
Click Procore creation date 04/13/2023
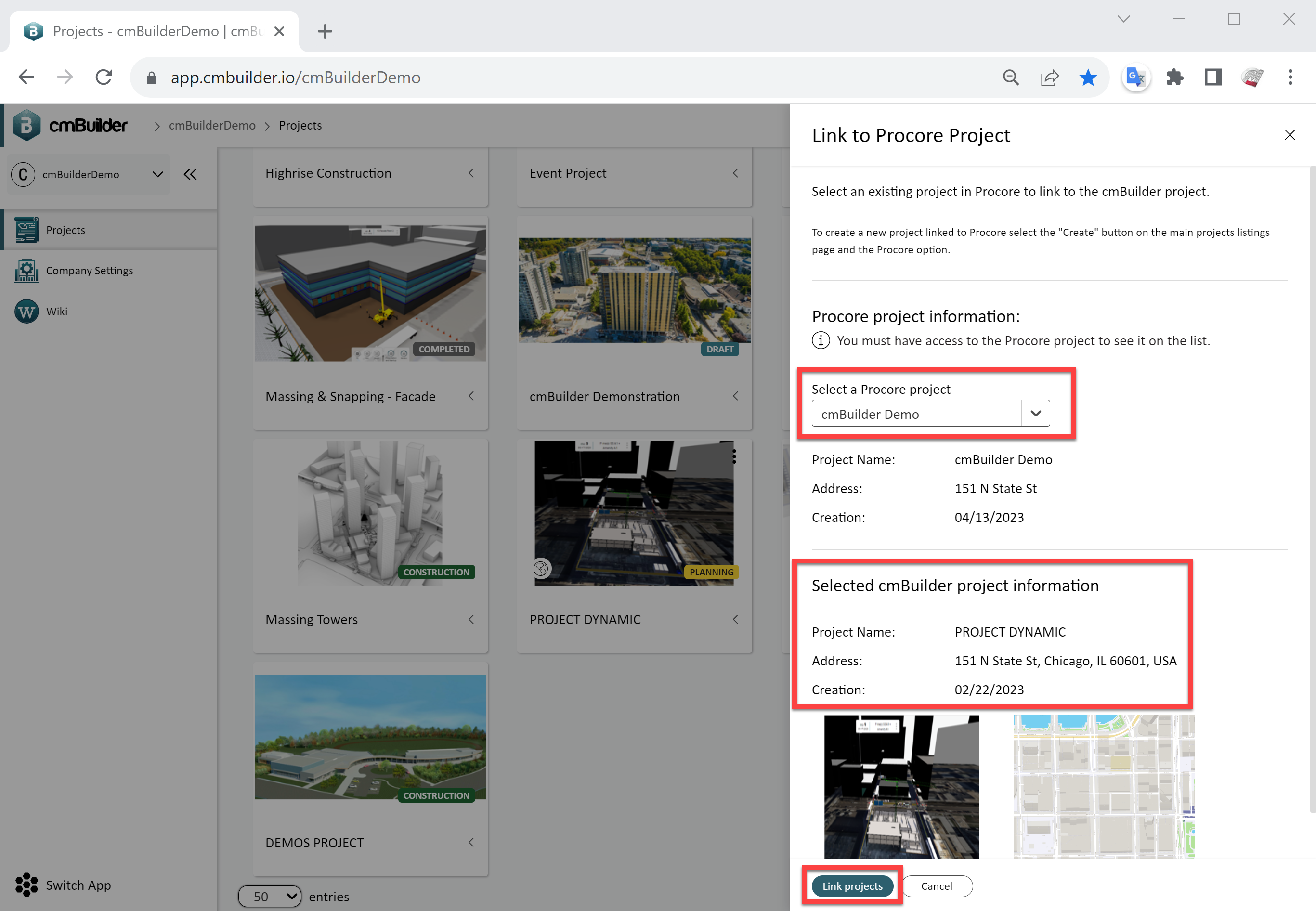pyautogui.click(x=989, y=517)
